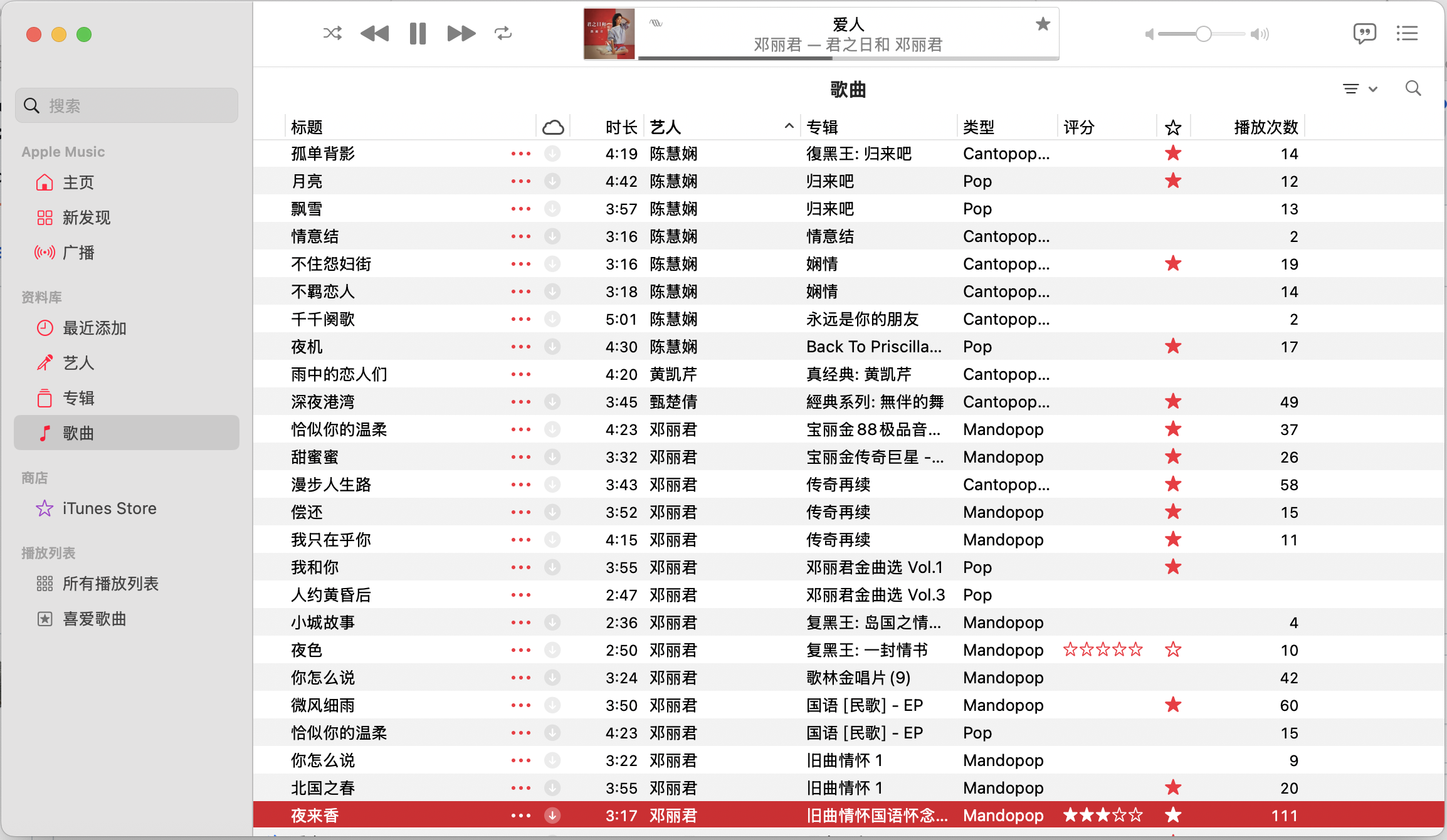Click the sidebar 搜索 search field
Image resolution: width=1447 pixels, height=840 pixels.
point(127,105)
